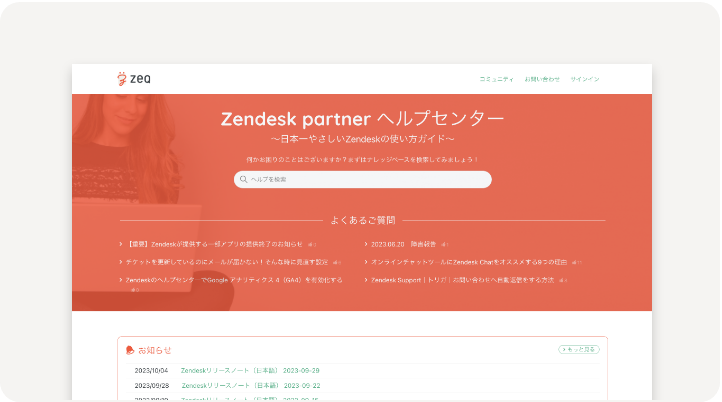Click the お知らせ section heading

click(x=155, y=350)
